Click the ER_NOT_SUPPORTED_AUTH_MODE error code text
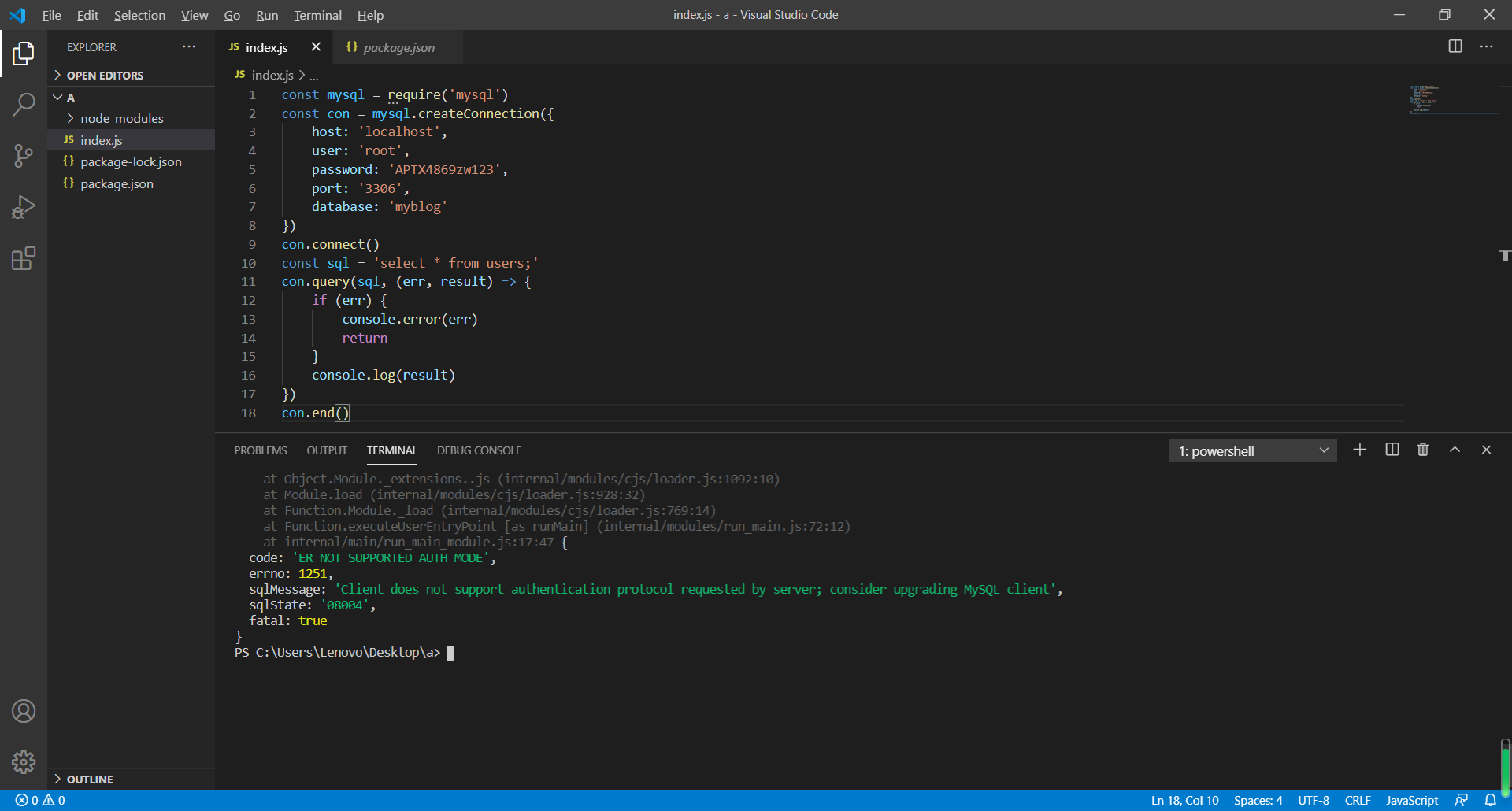1512x811 pixels. click(391, 558)
